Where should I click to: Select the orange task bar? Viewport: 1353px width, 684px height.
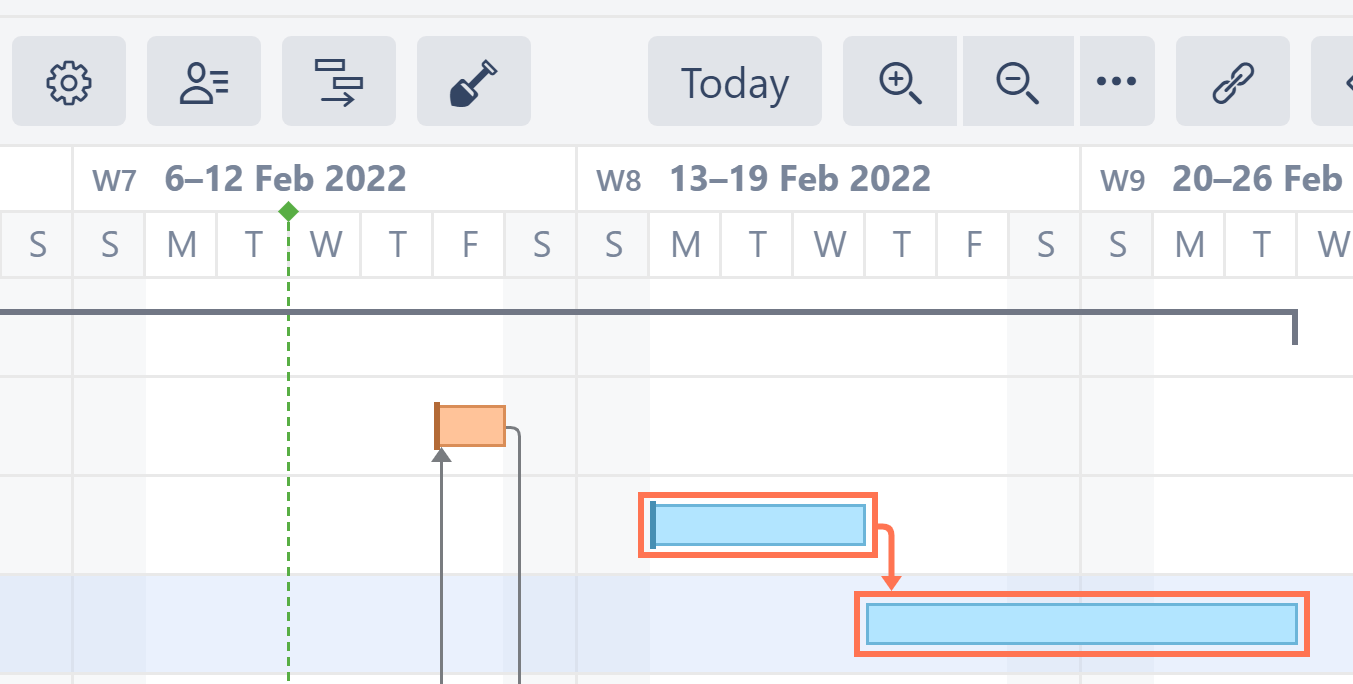point(472,426)
